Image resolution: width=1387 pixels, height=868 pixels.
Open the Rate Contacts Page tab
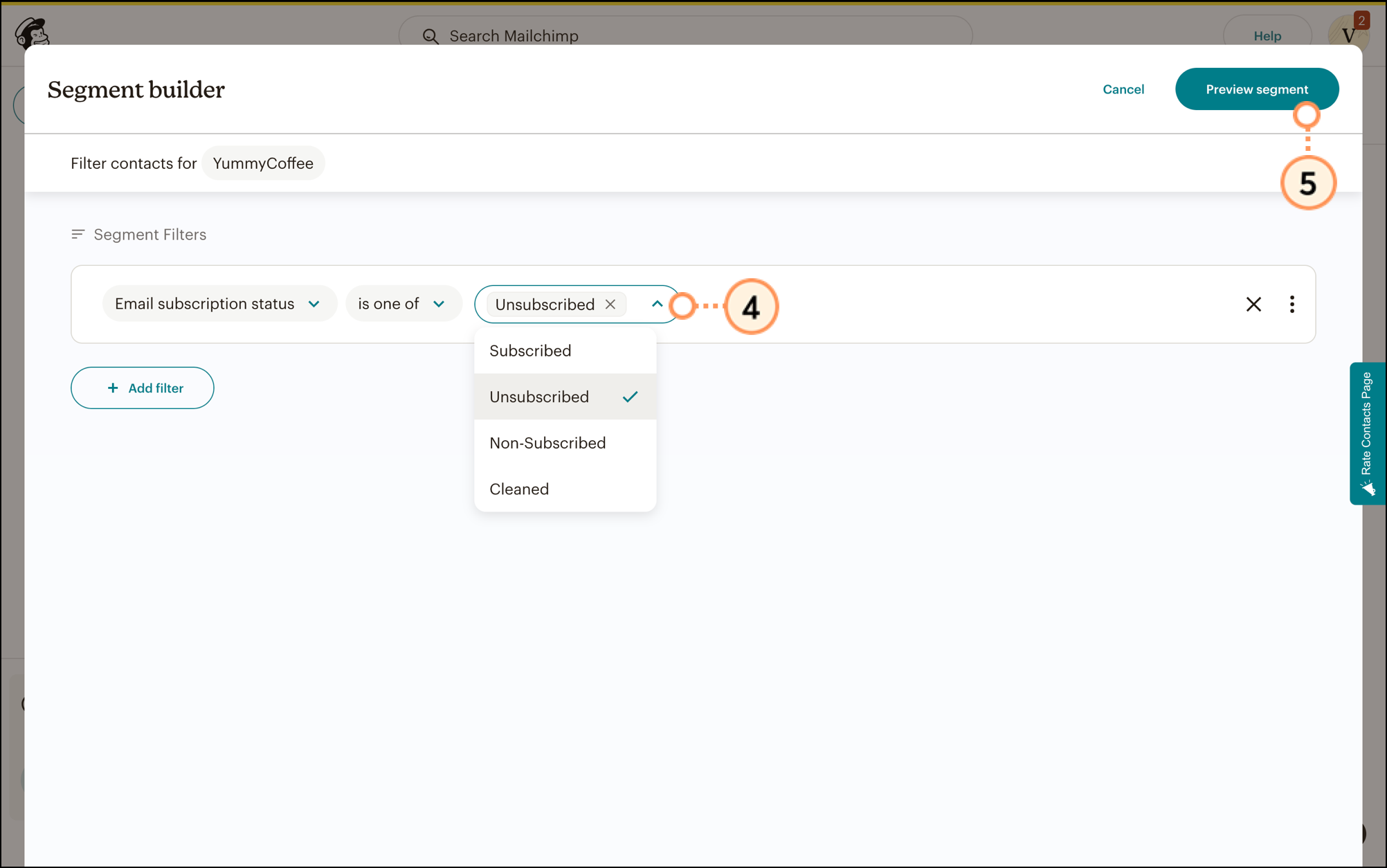point(1367,433)
